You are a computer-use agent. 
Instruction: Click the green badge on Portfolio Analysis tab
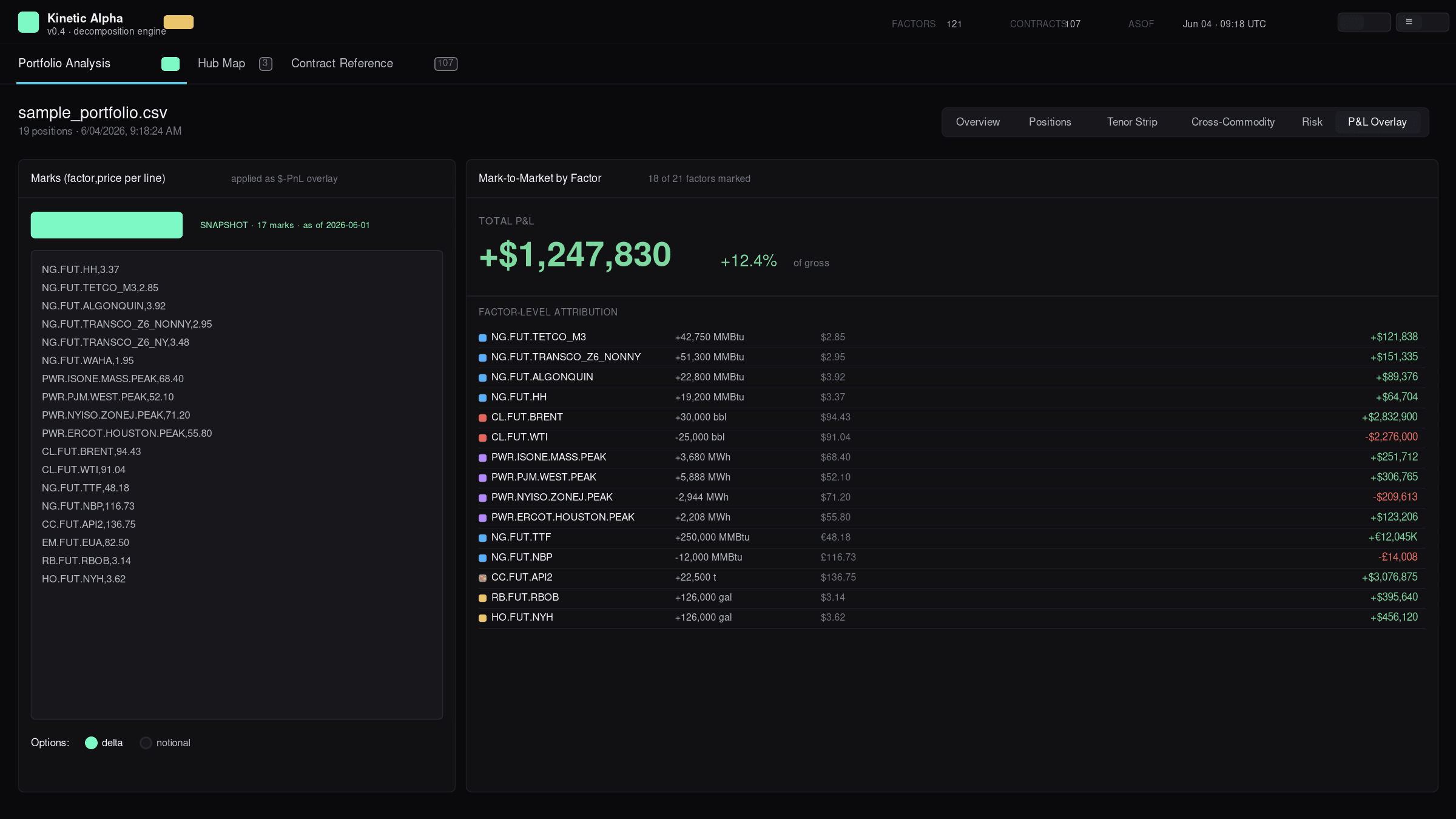pos(170,64)
